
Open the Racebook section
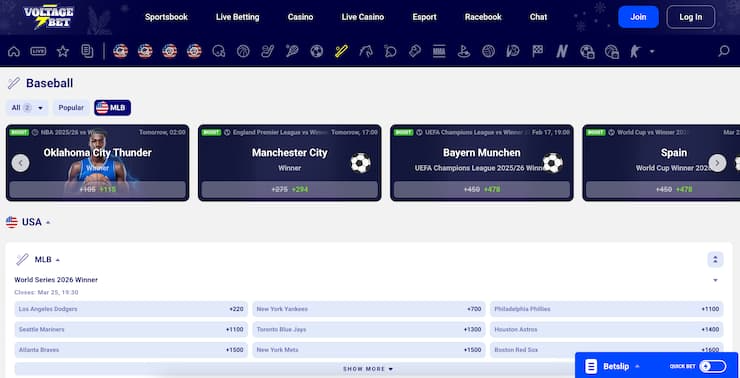click(x=483, y=17)
